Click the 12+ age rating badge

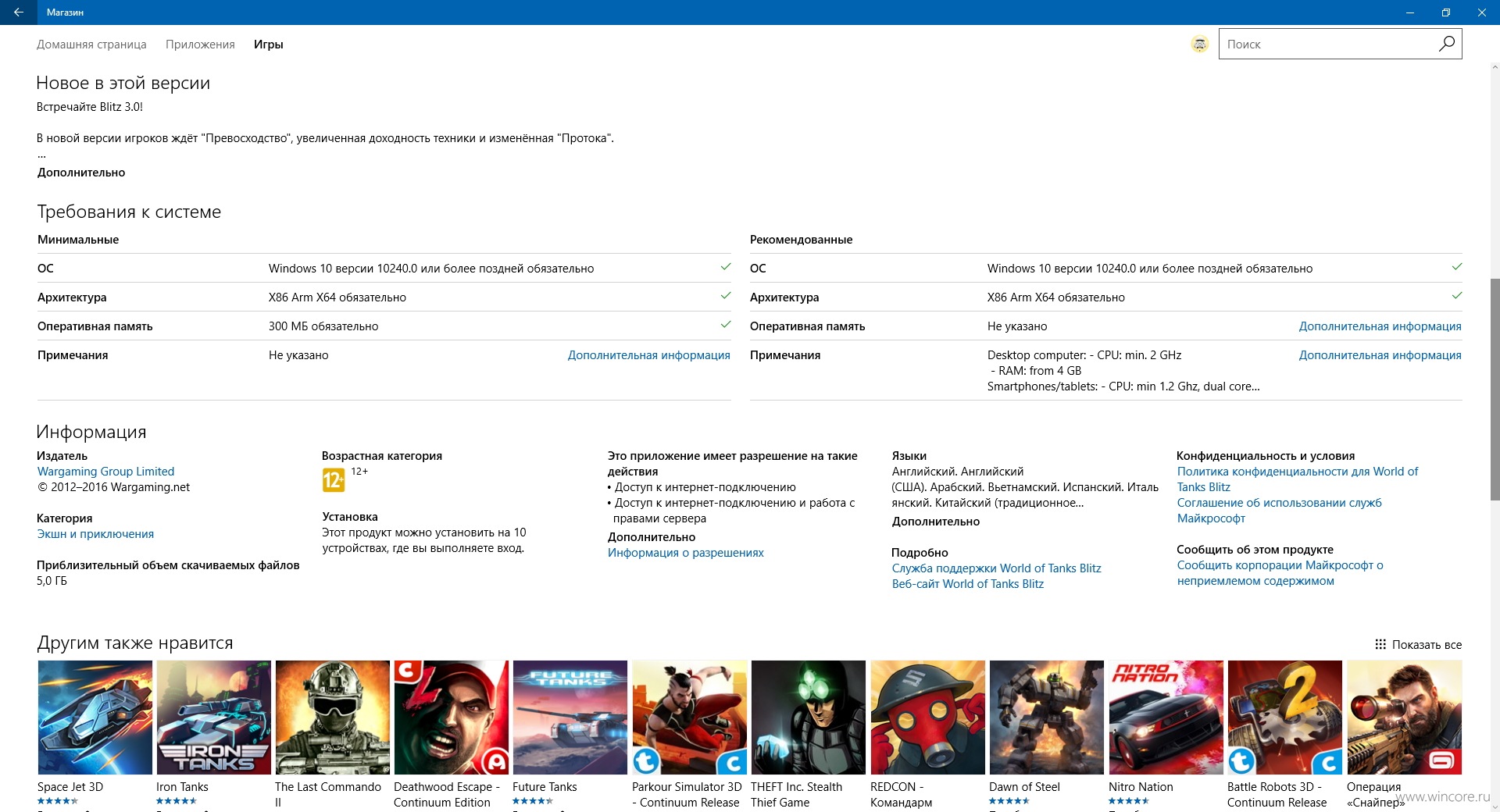pyautogui.click(x=334, y=479)
